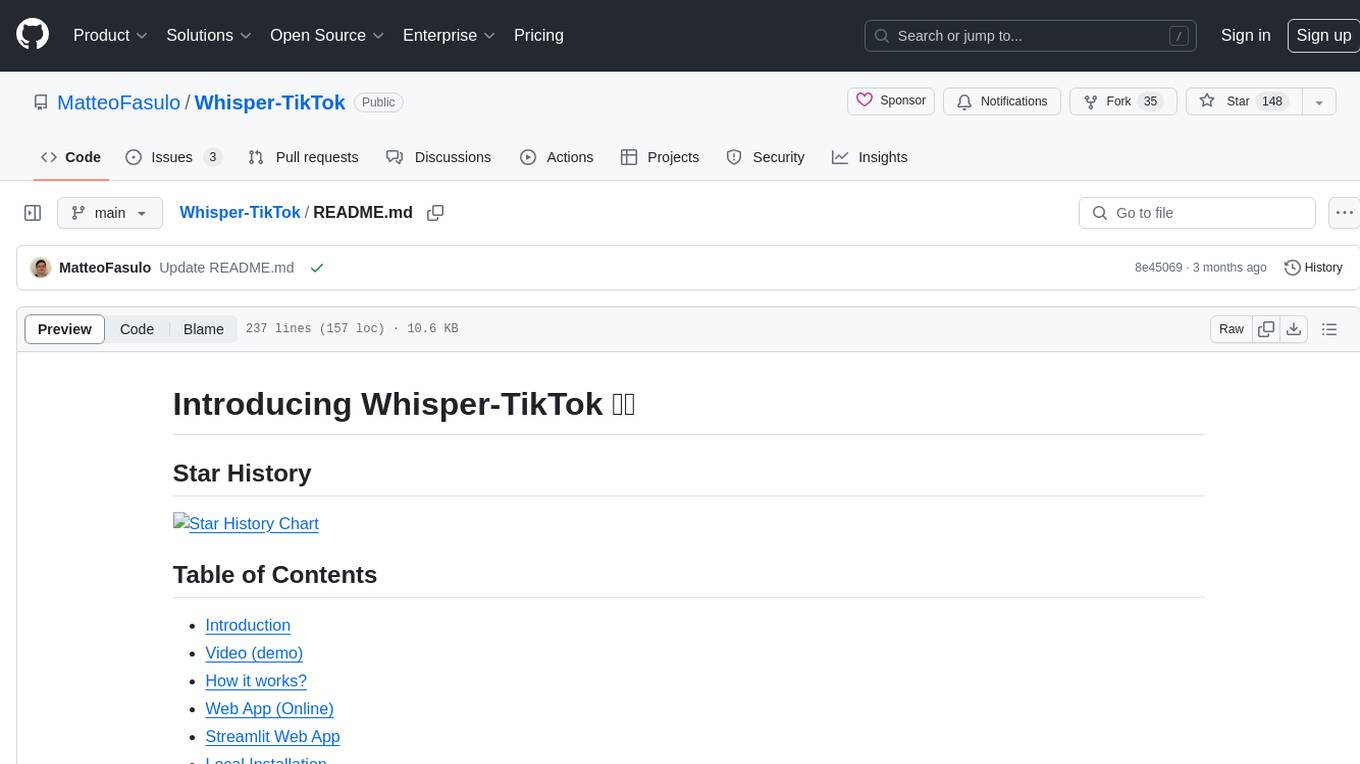Open the more file actions ellipsis menu
Viewport: 1360px width, 764px height.
(x=1344, y=213)
